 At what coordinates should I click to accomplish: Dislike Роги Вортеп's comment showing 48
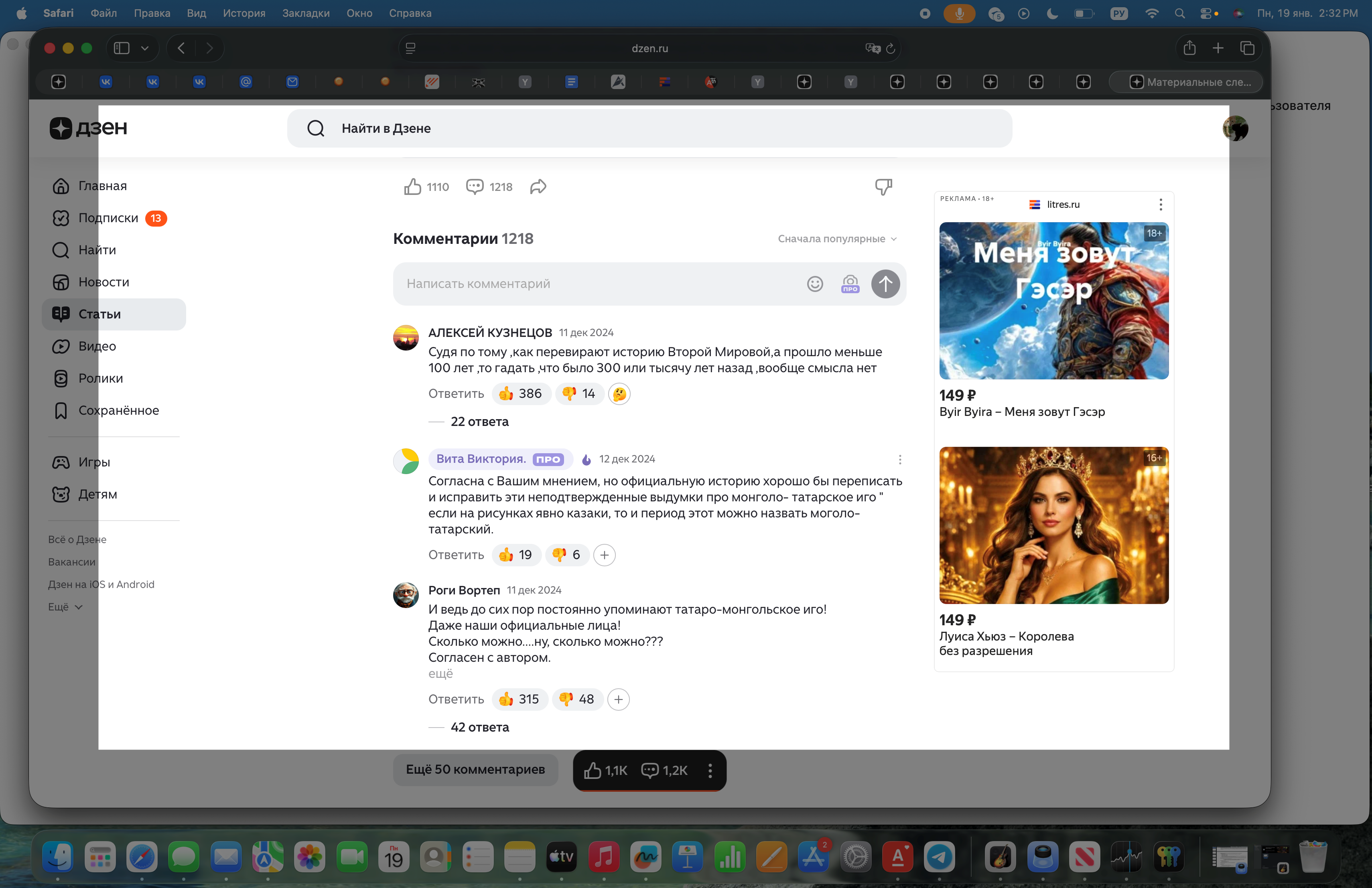(x=577, y=699)
